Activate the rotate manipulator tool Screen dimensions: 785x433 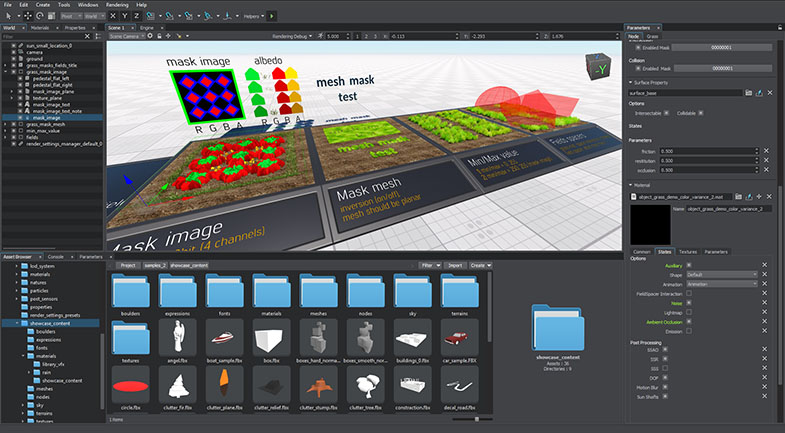point(40,16)
